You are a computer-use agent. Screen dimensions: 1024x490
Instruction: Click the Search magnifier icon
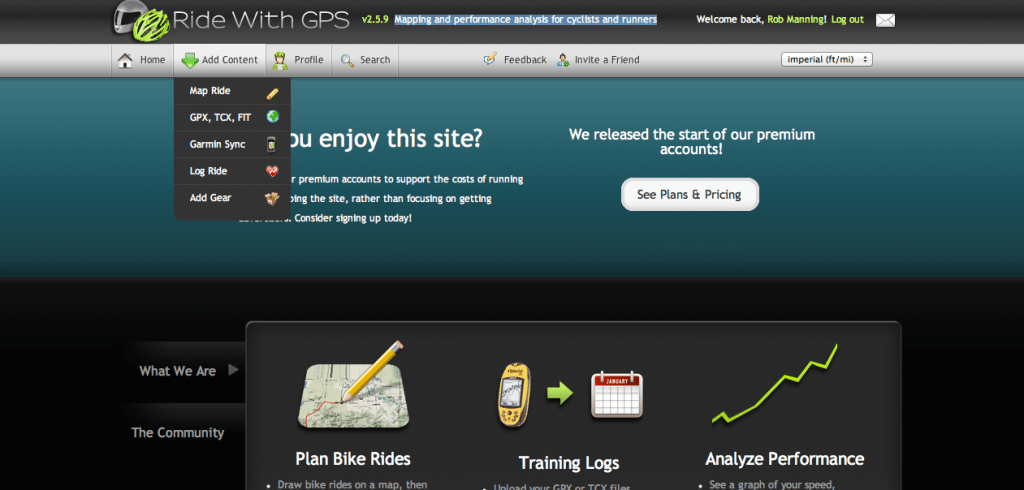coord(347,60)
